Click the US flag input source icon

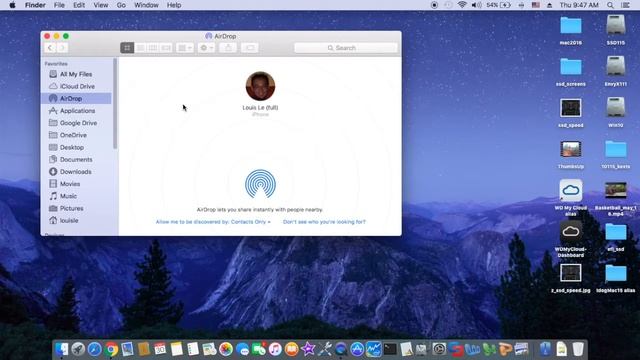pos(536,5)
